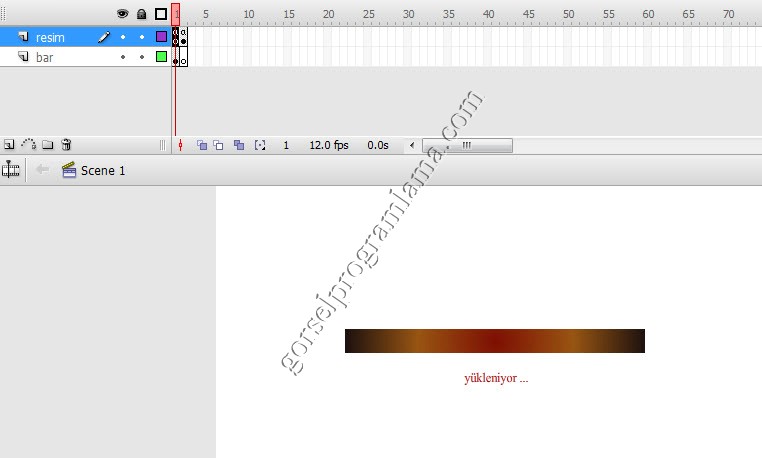Enable Onion Skin Outlines
This screenshot has width=762, height=458.
(218, 145)
